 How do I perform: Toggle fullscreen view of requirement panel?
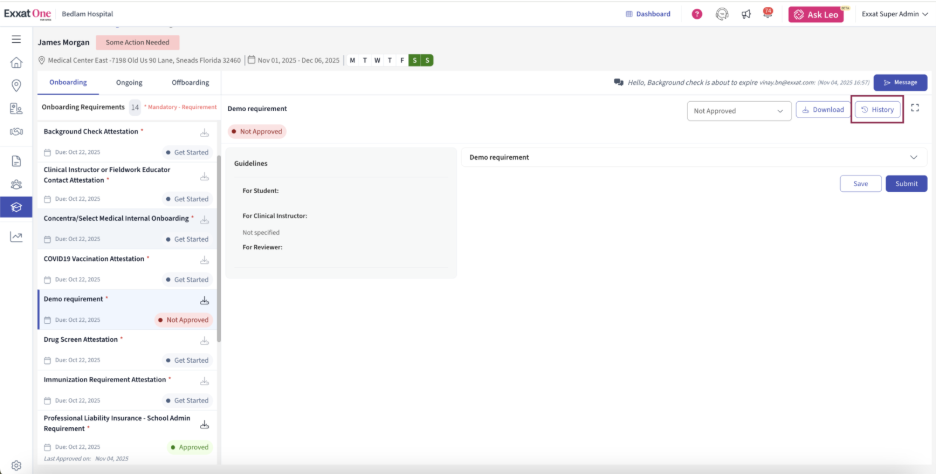[x=915, y=108]
